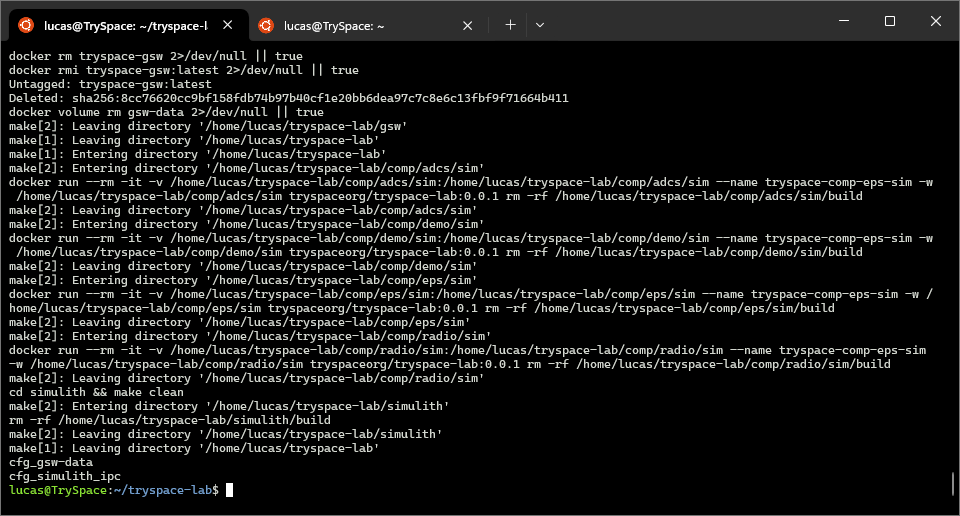
Task: Click 'Leaving directory' line for comp/demo/sim
Action: point(243,266)
